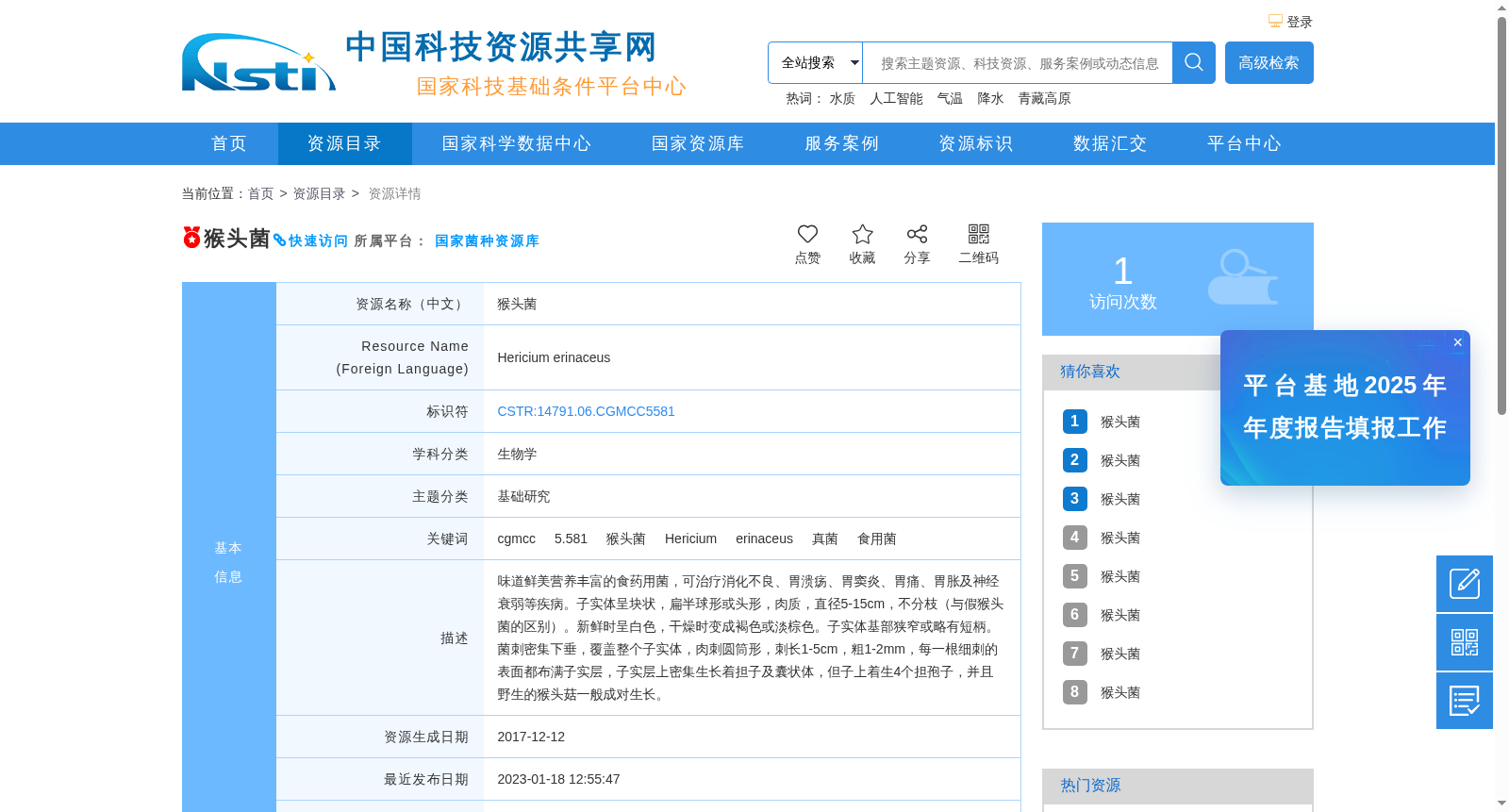Open the floating edit feedback icon

pos(1465,584)
